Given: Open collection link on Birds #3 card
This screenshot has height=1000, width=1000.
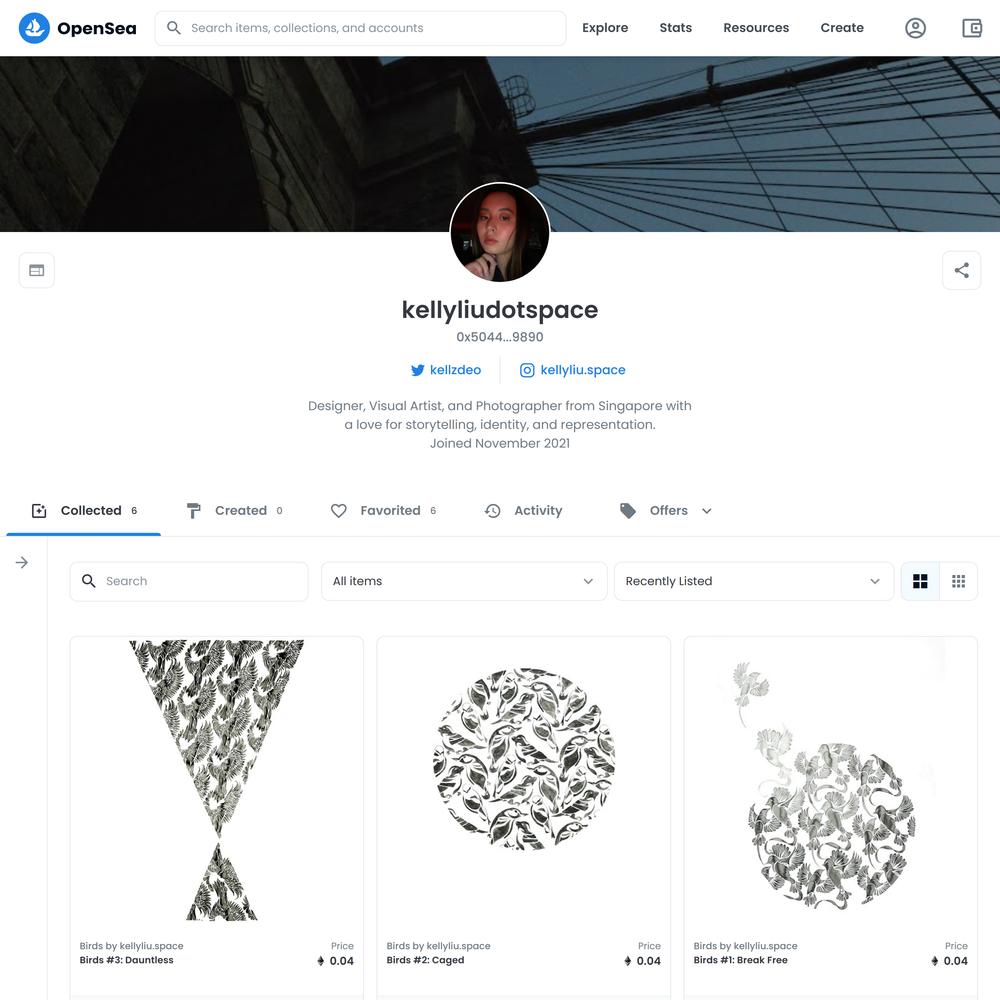Looking at the screenshot, I should pos(131,946).
